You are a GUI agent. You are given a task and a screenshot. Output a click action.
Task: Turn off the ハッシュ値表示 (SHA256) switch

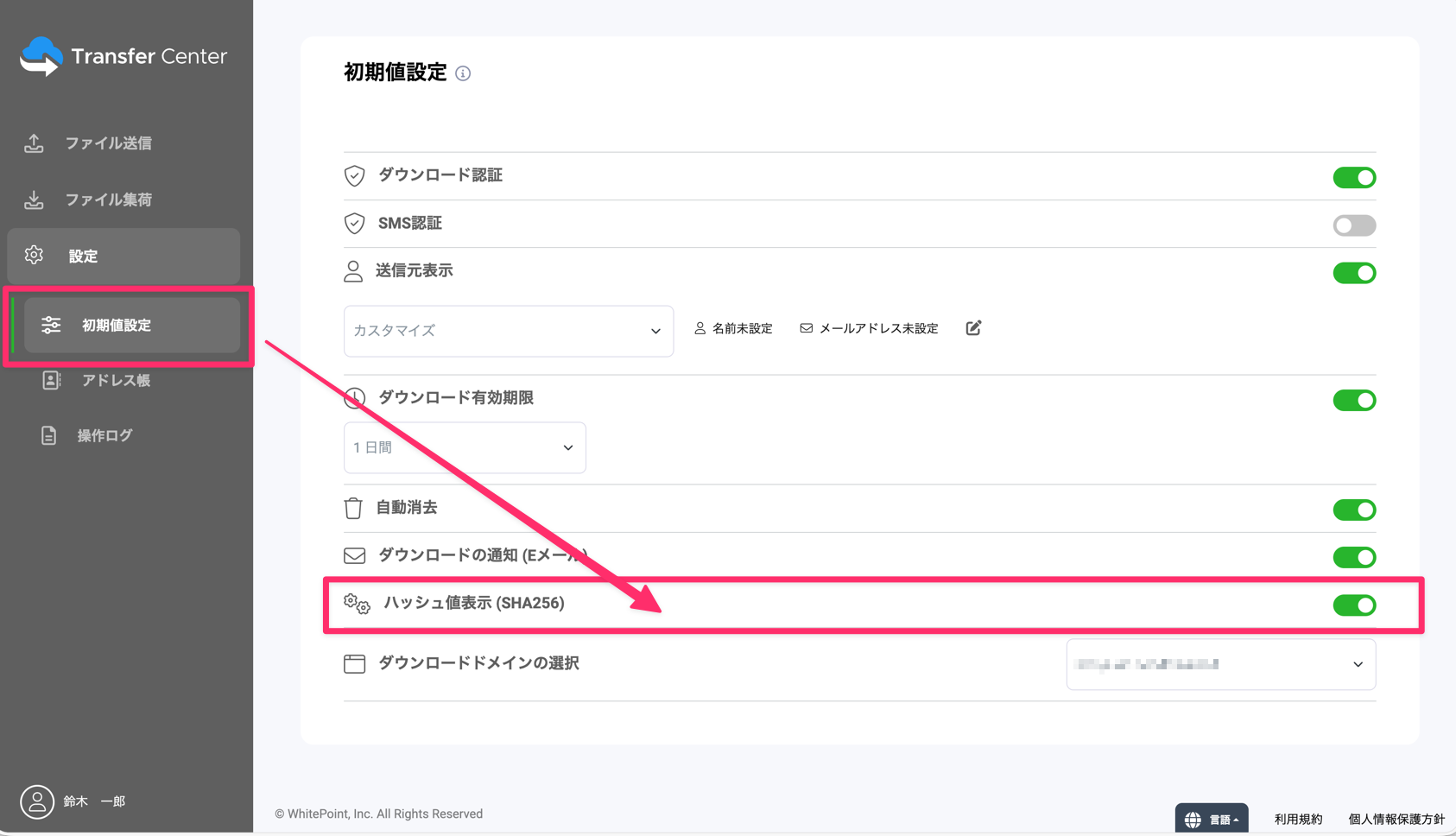point(1353,605)
